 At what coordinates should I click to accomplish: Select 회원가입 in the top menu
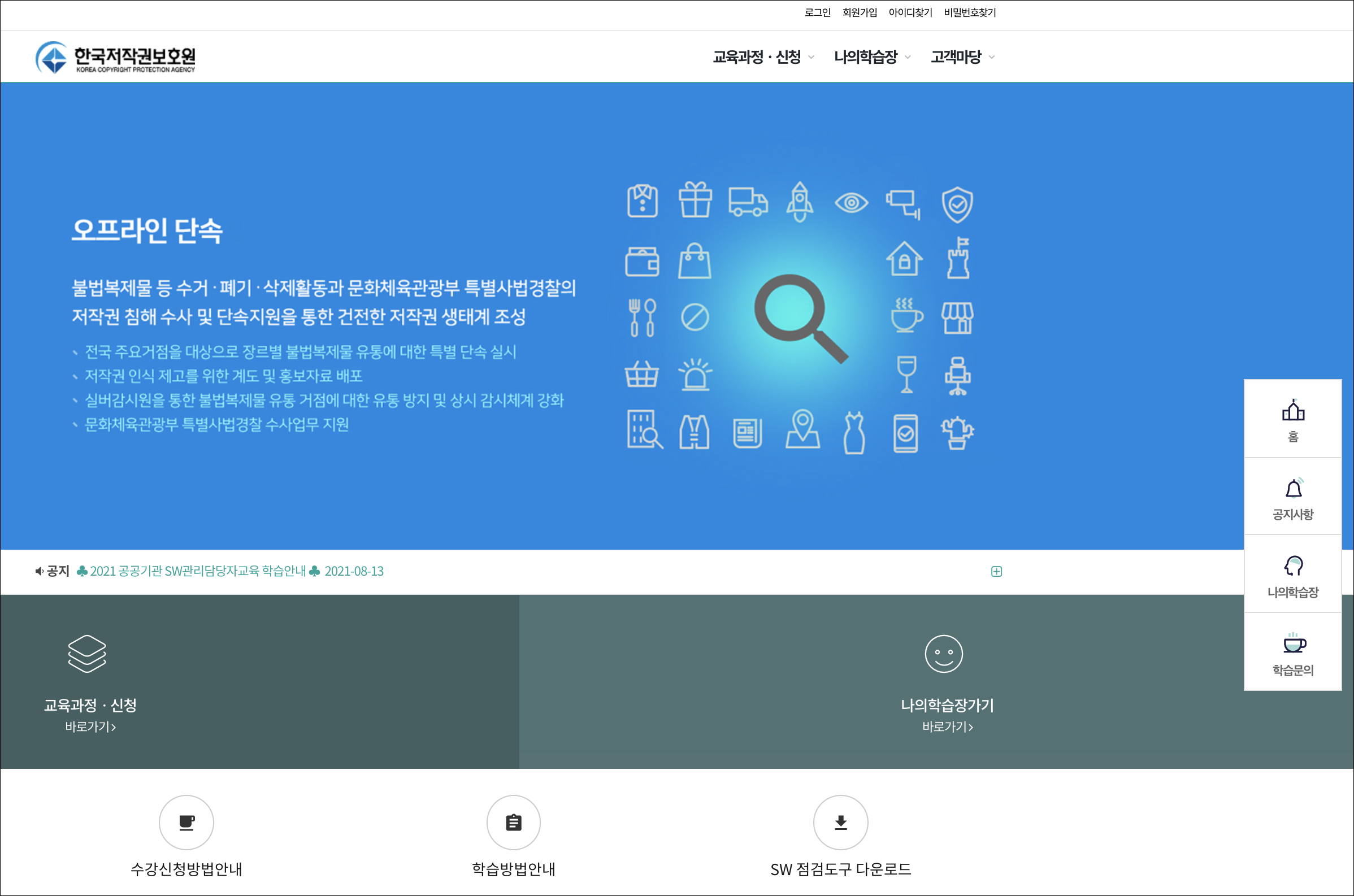point(859,12)
